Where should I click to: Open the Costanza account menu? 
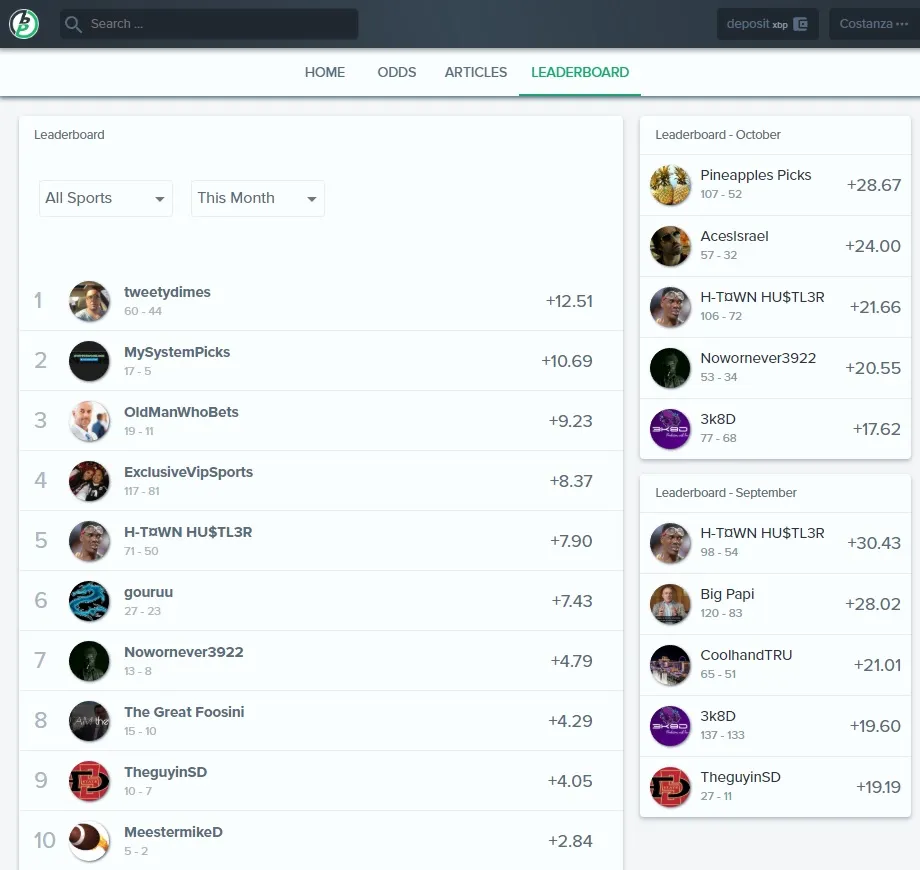pos(873,24)
